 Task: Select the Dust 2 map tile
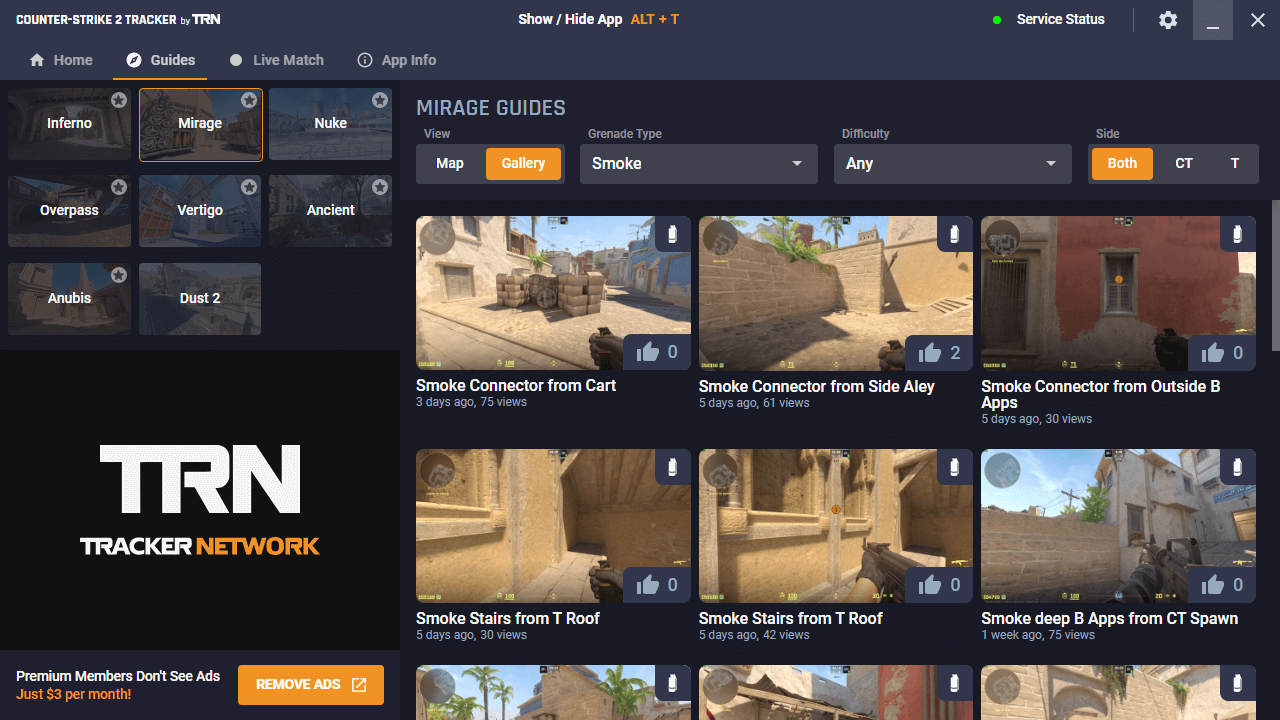tap(200, 299)
